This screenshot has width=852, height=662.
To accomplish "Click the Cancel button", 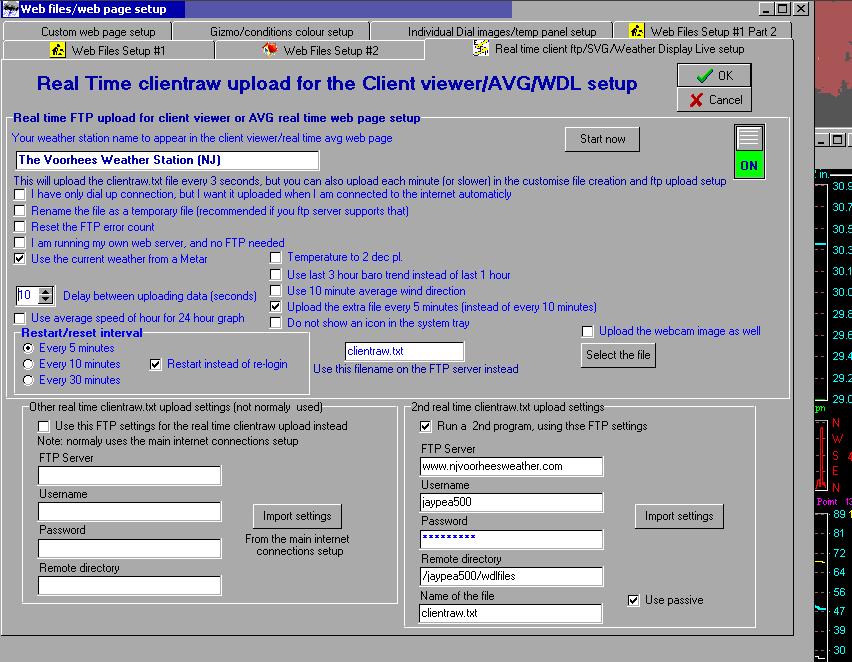I will click(x=714, y=100).
